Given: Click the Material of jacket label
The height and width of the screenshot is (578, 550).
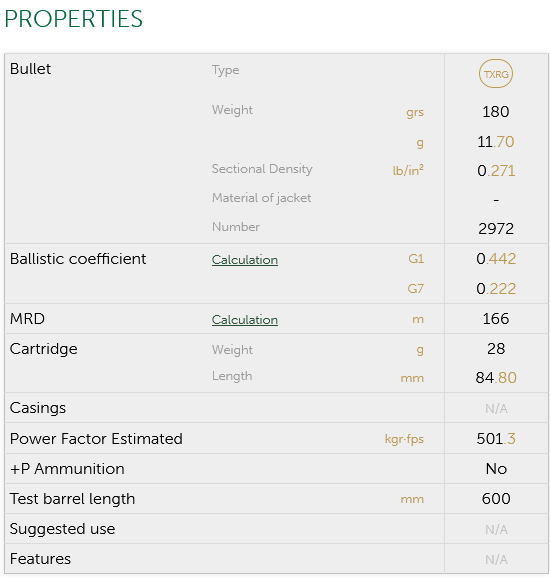Looking at the screenshot, I should point(261,198).
